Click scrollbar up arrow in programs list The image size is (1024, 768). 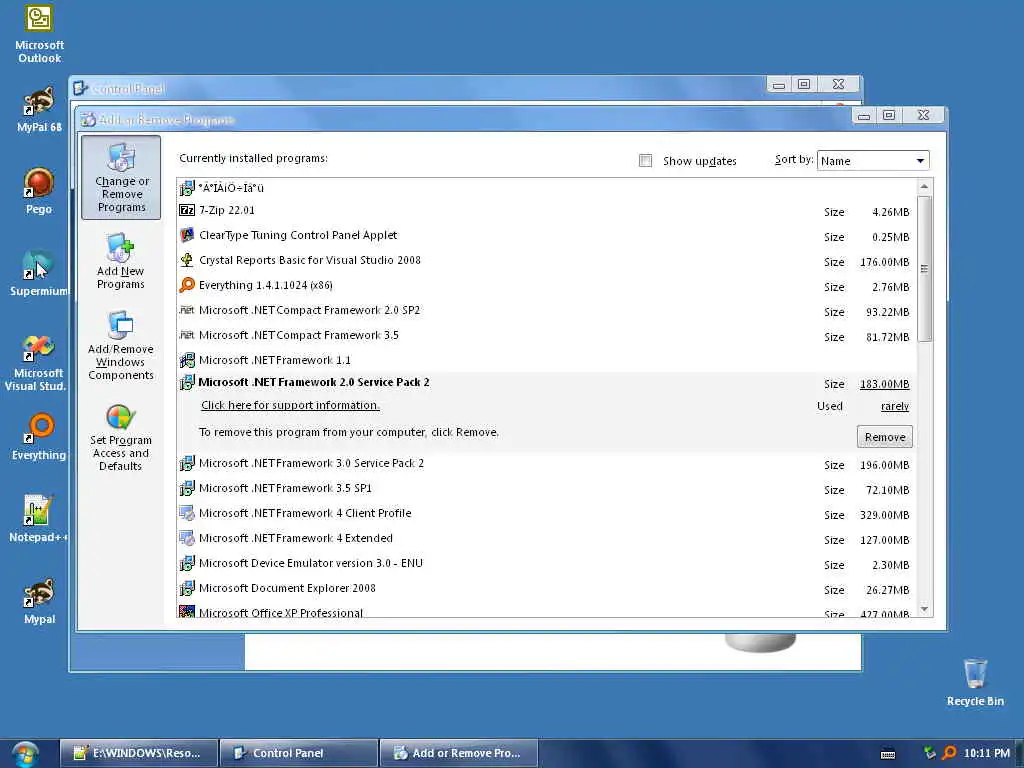point(924,187)
